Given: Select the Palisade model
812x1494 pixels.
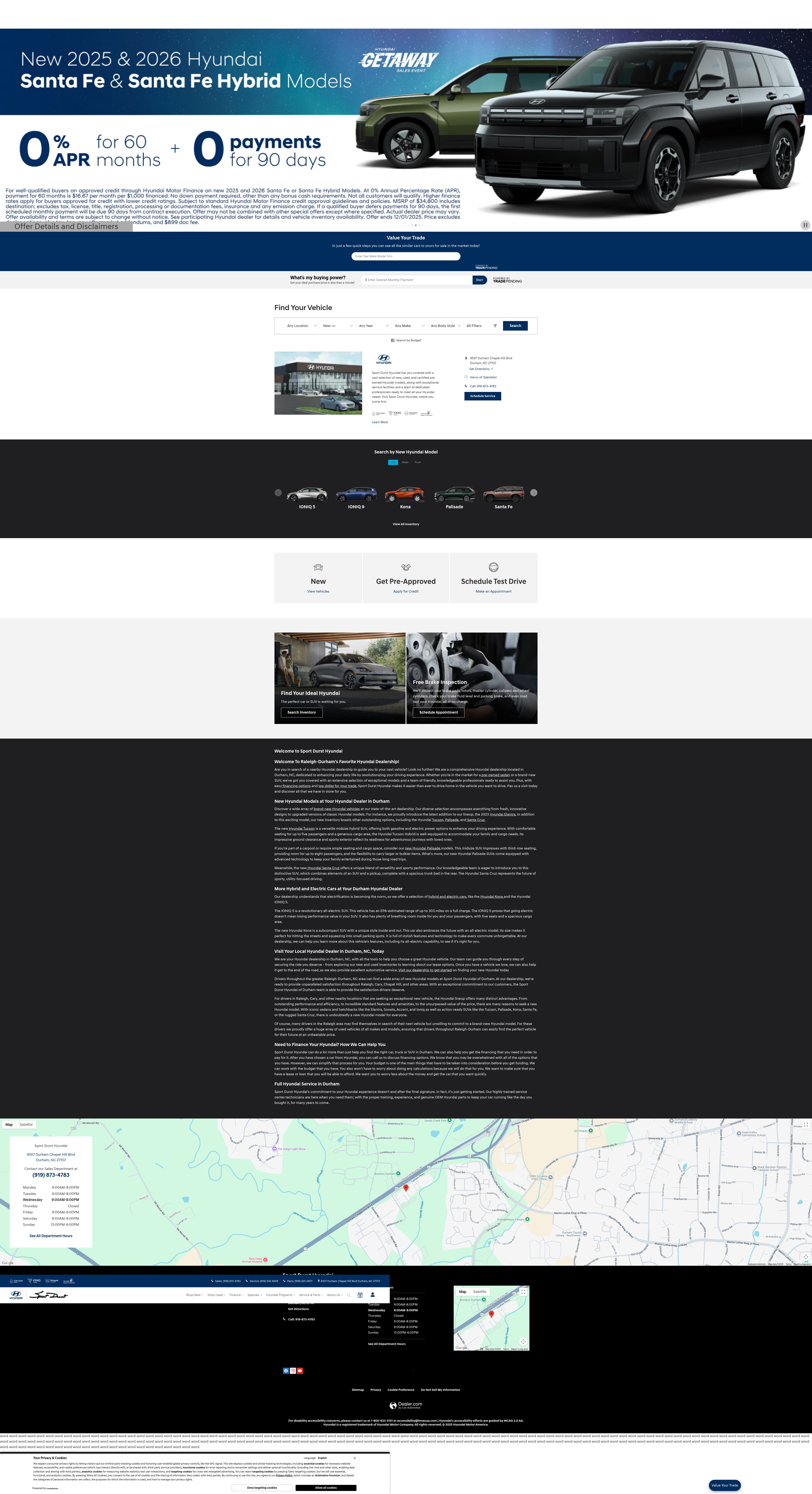Looking at the screenshot, I should pos(454,498).
